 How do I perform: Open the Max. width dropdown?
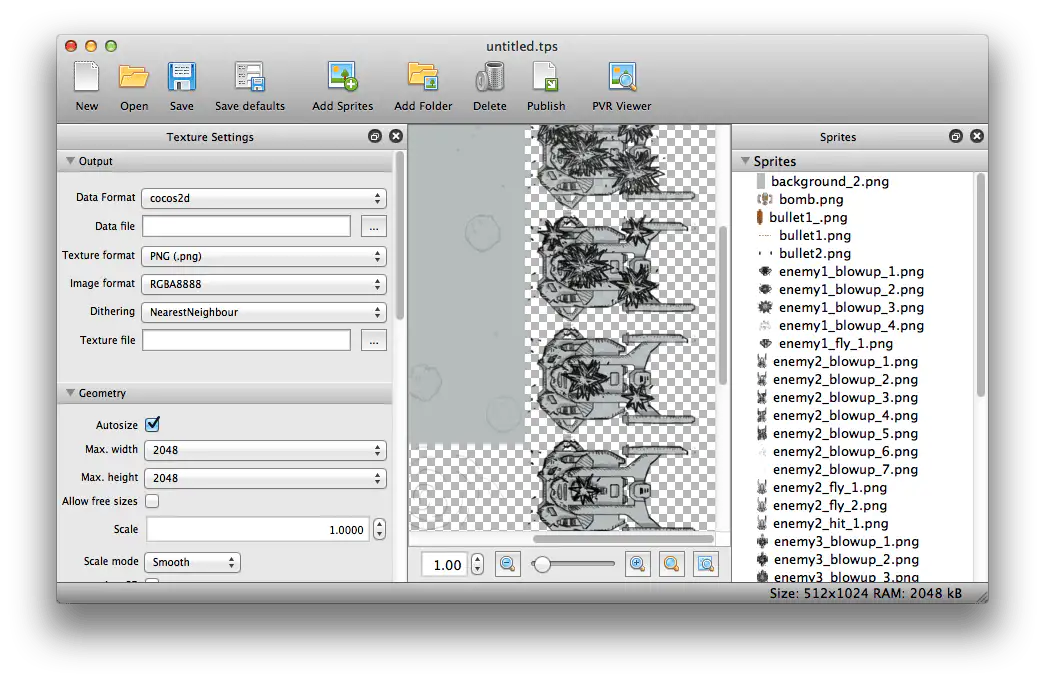point(265,450)
